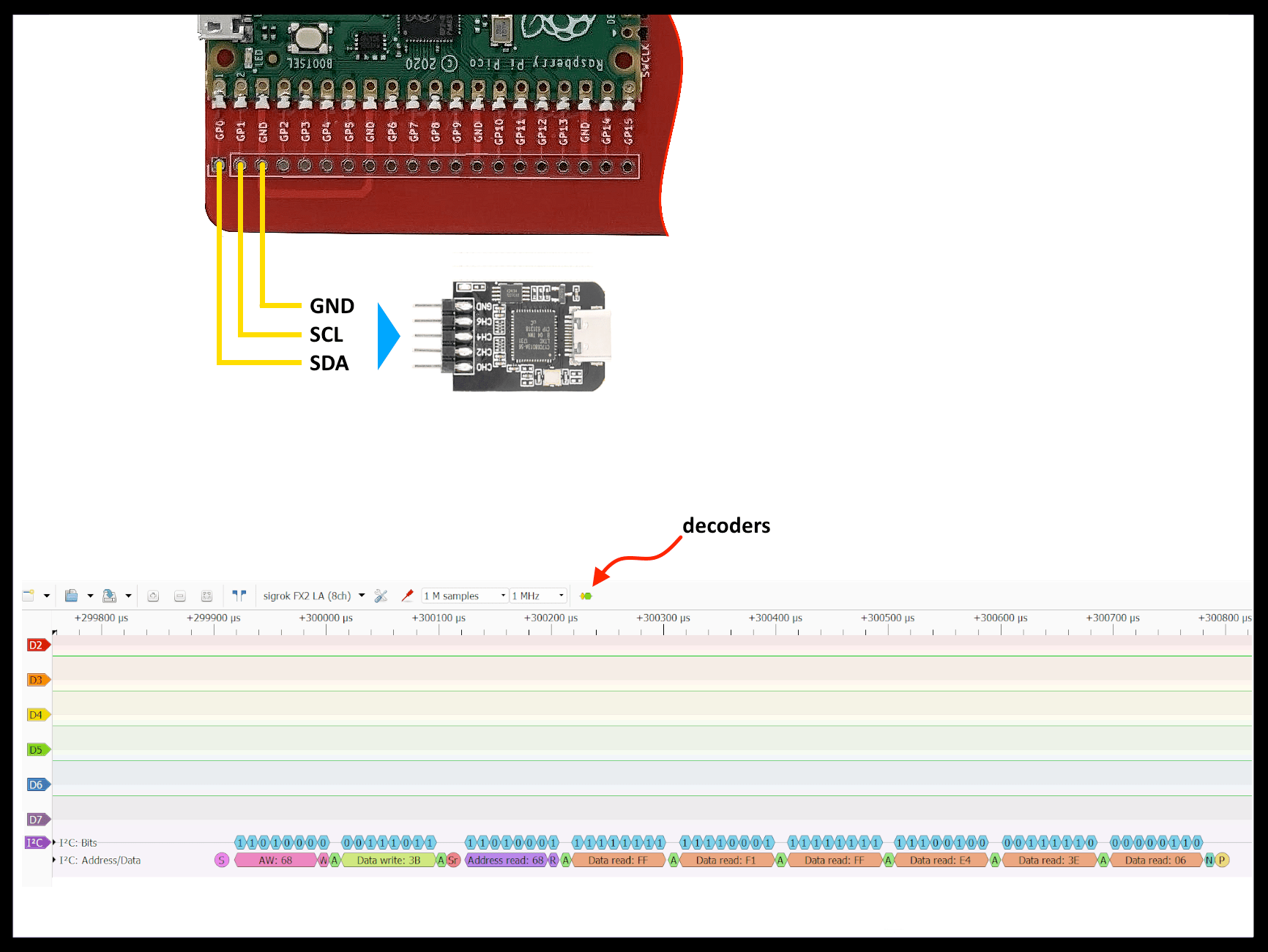The width and height of the screenshot is (1268, 952).
Task: Zoom out of the trace view
Action: 180,595
